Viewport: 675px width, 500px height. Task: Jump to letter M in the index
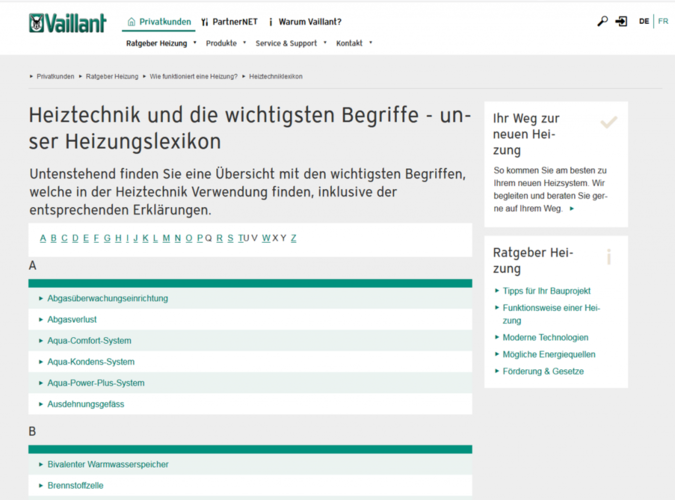tap(167, 238)
